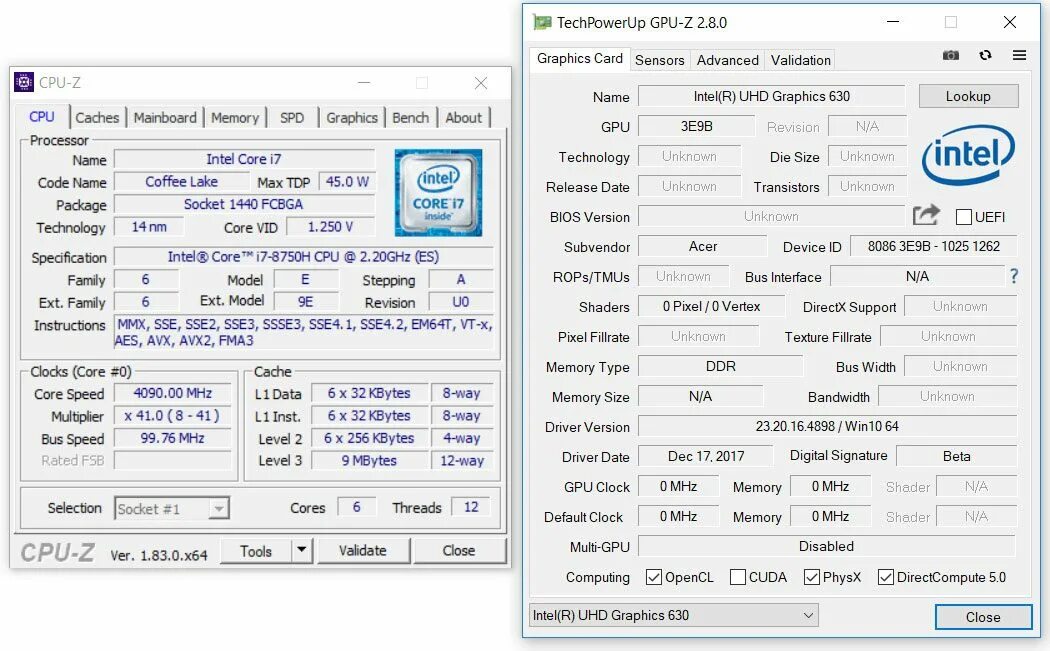
Task: Open the SPD tab in CPU-Z
Action: (292, 118)
